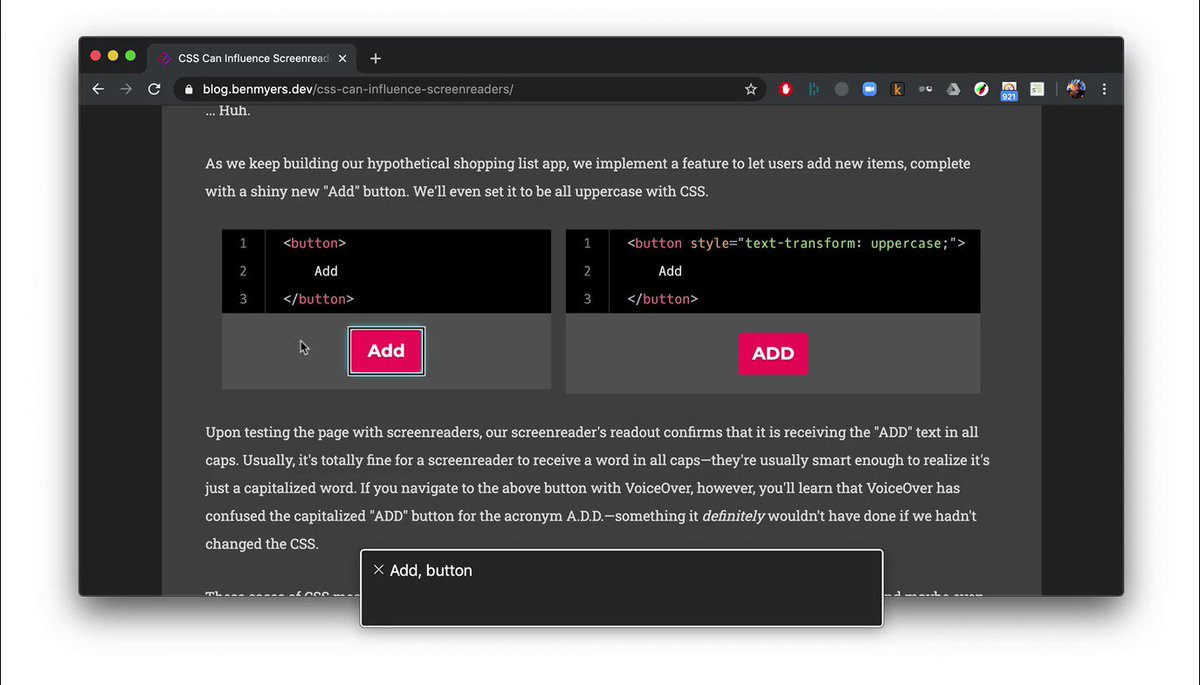This screenshot has width=1200, height=685.
Task: Click the pink Add button in the demo
Action: (x=386, y=351)
